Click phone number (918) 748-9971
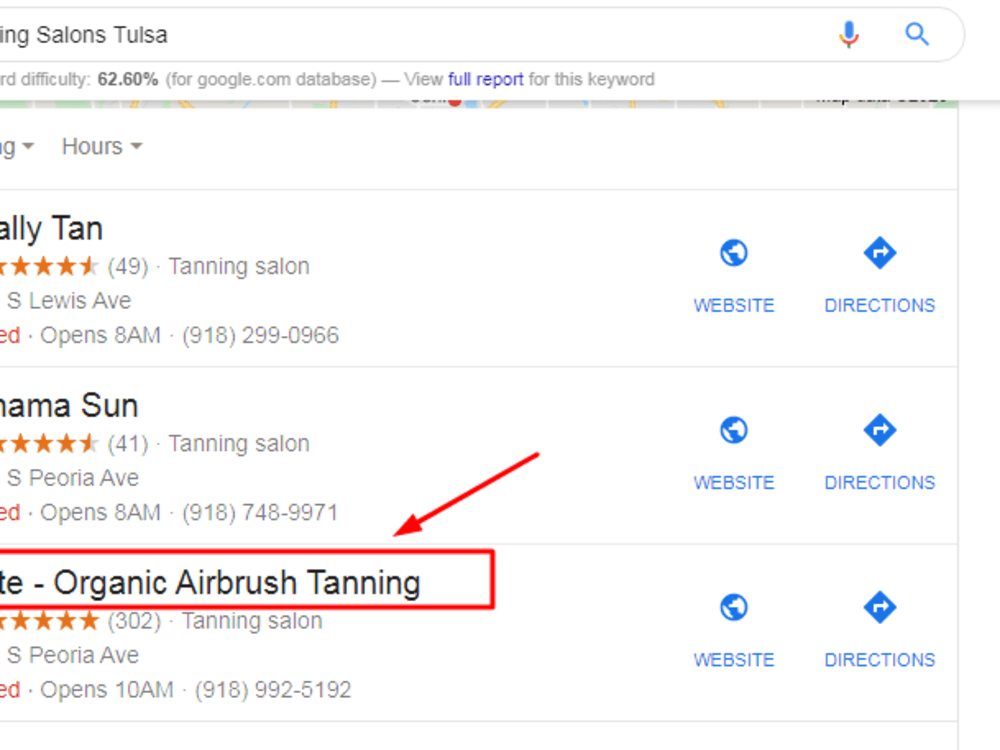 tap(260, 513)
